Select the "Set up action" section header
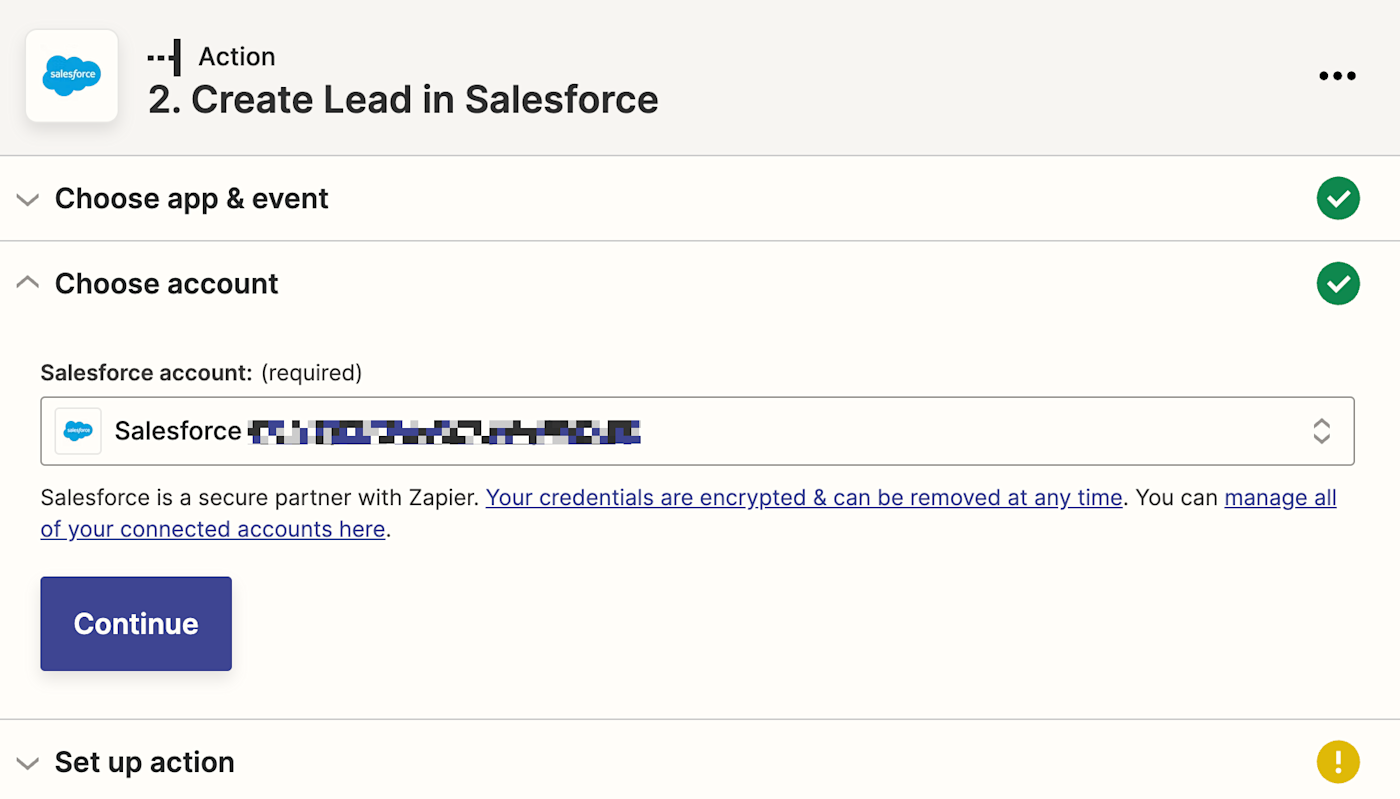 coord(144,762)
